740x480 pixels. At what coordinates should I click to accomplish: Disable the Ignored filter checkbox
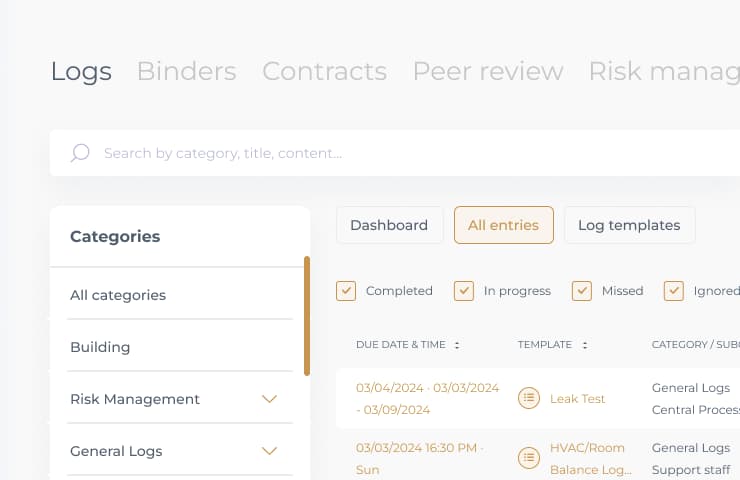pyautogui.click(x=674, y=291)
